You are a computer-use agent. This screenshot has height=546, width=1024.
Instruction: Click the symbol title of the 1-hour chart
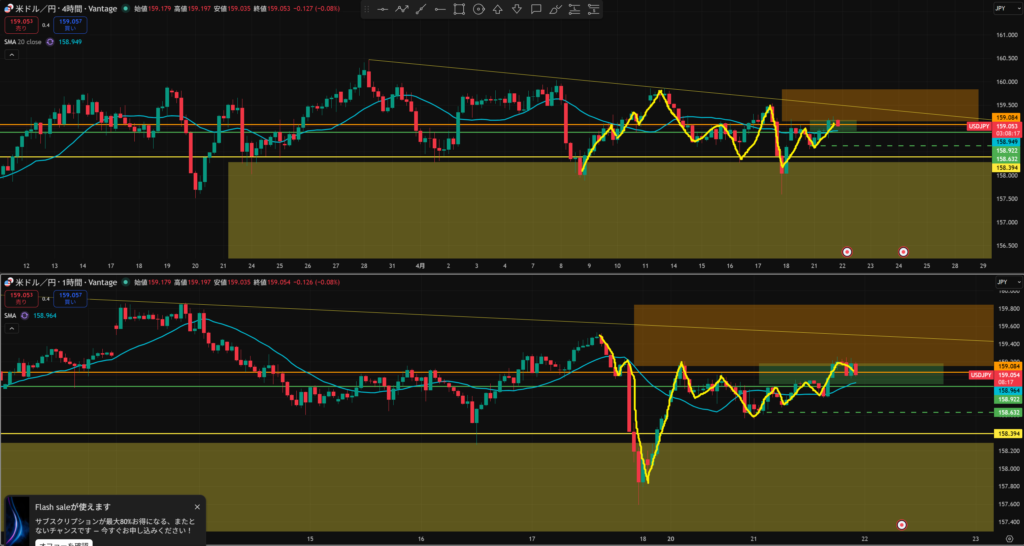tap(60, 282)
